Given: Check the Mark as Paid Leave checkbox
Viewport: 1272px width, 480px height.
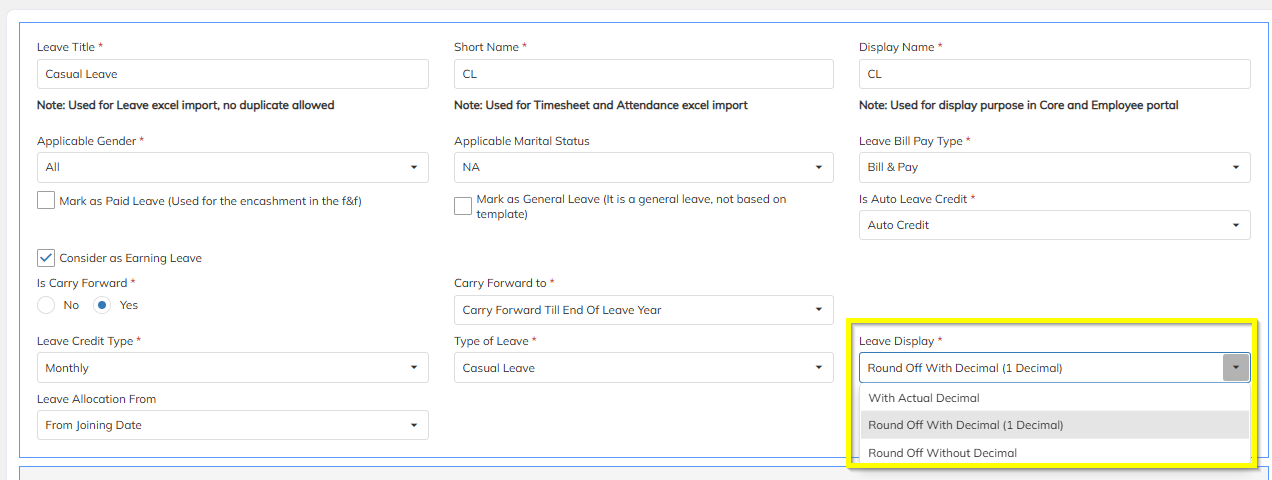Looking at the screenshot, I should point(46,200).
